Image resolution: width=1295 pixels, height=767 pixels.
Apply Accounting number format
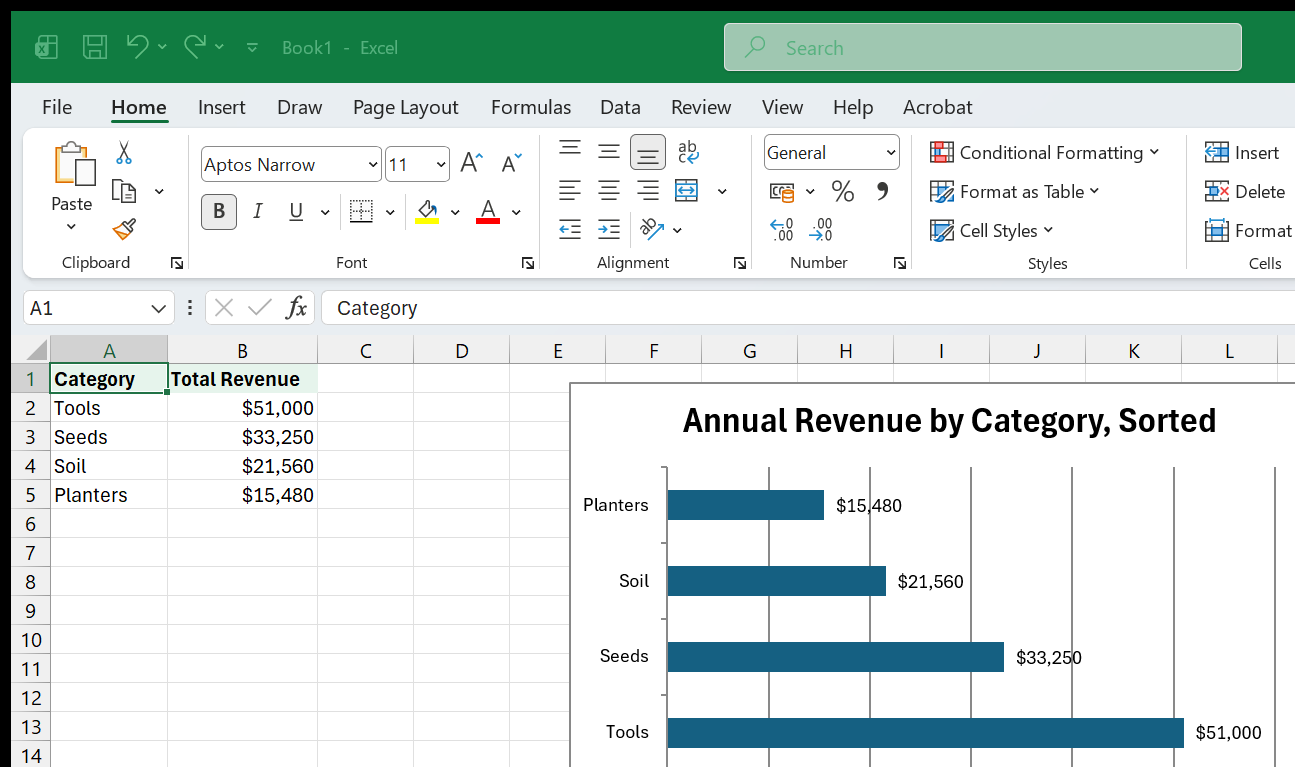point(782,191)
